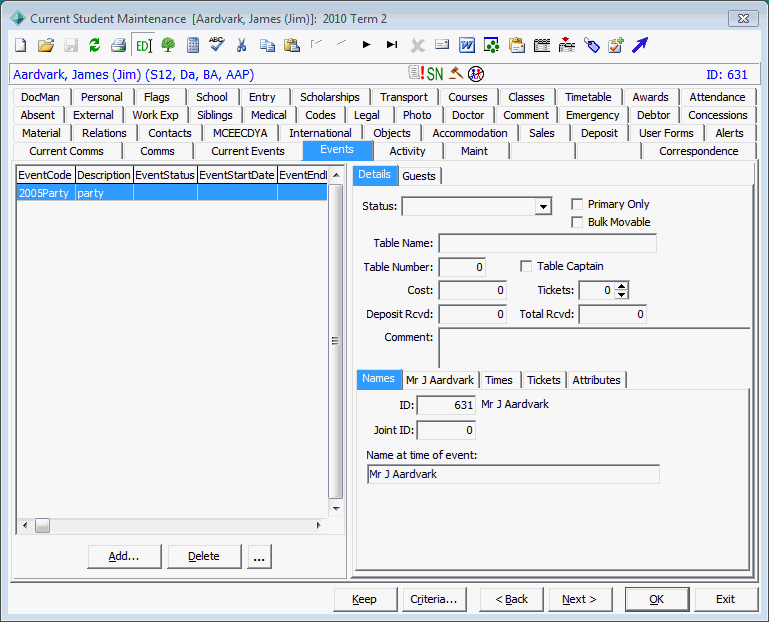Click the Table Name input field

pos(547,243)
